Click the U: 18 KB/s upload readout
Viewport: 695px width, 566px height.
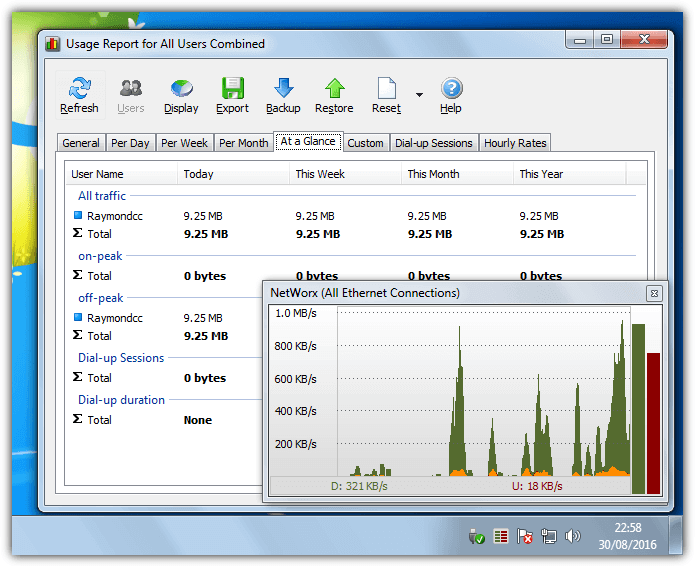point(537,486)
